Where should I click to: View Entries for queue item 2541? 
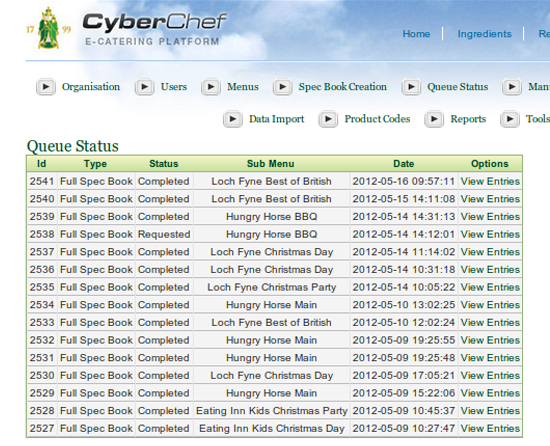click(490, 181)
